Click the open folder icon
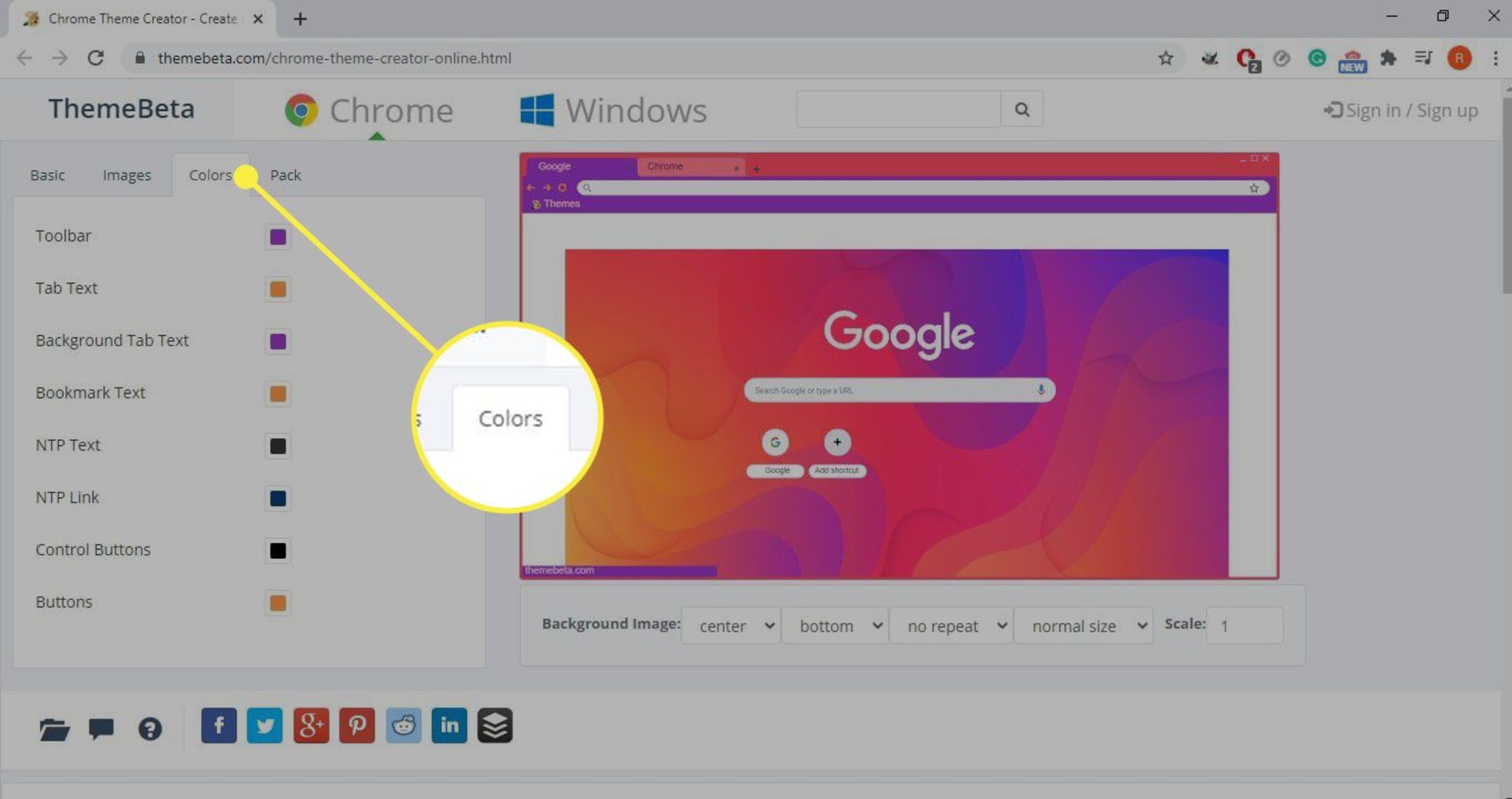The height and width of the screenshot is (799, 1512). click(54, 726)
